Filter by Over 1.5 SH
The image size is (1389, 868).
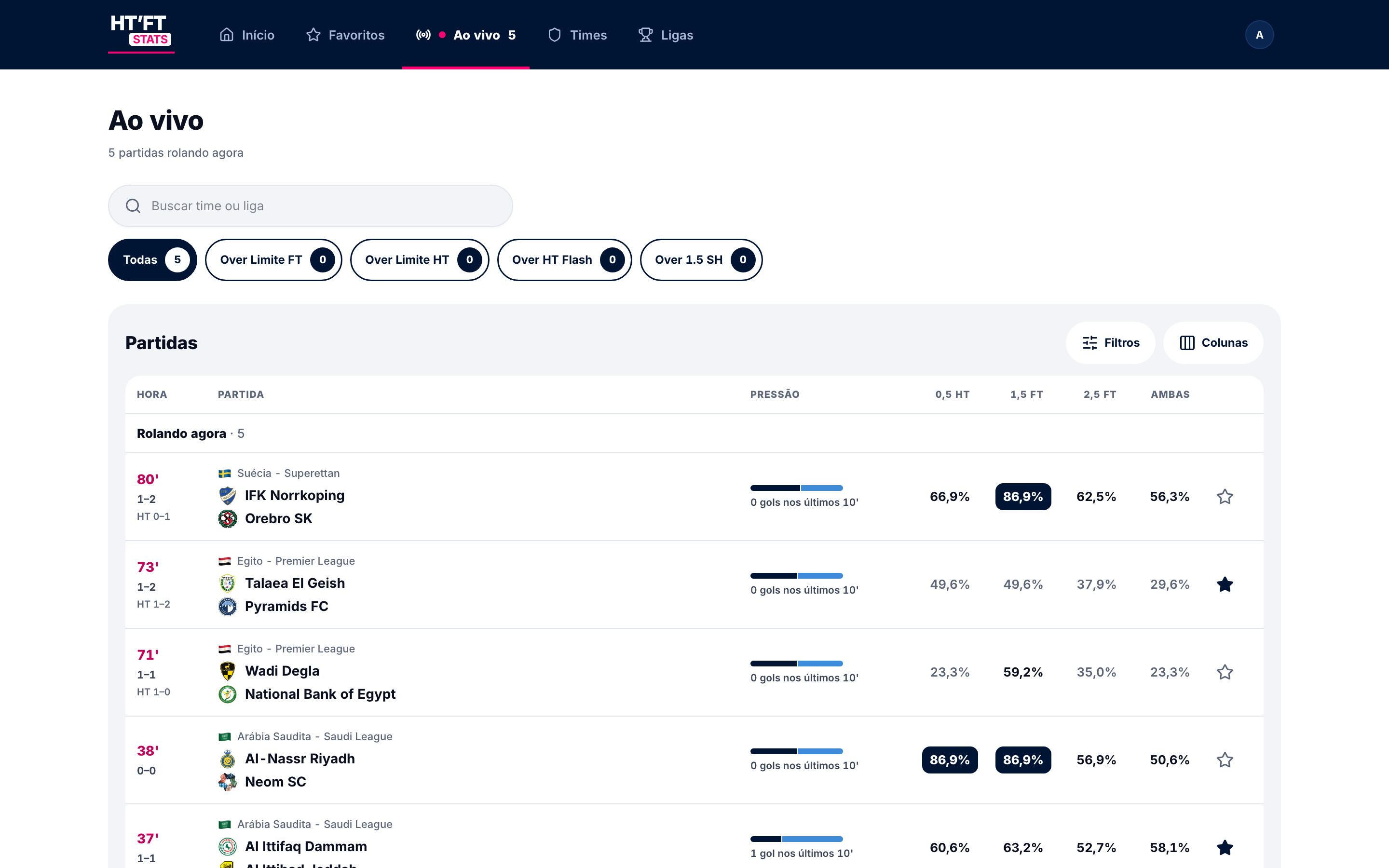point(701,260)
